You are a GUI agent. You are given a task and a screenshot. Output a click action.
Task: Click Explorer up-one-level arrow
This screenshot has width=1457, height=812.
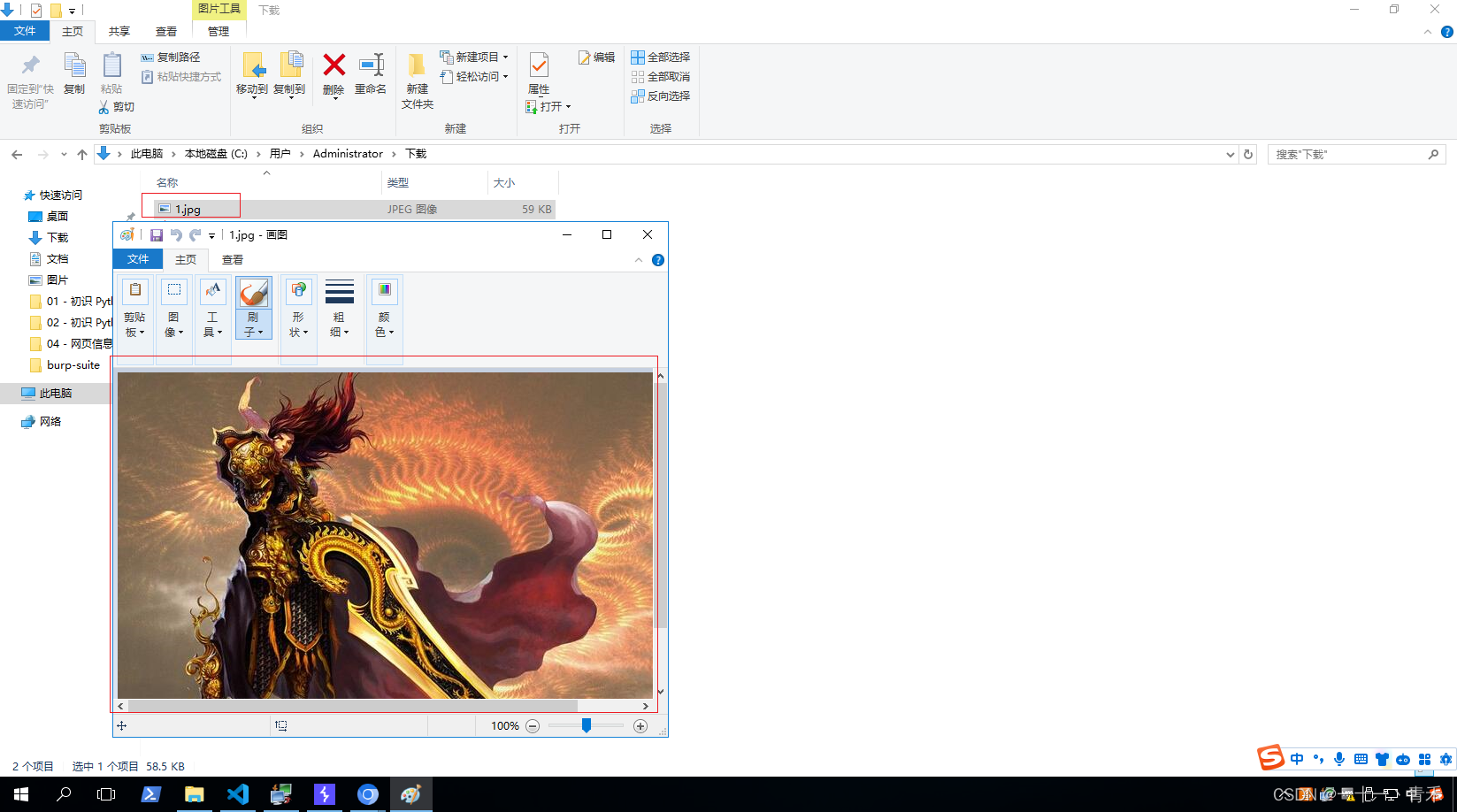[x=82, y=154]
